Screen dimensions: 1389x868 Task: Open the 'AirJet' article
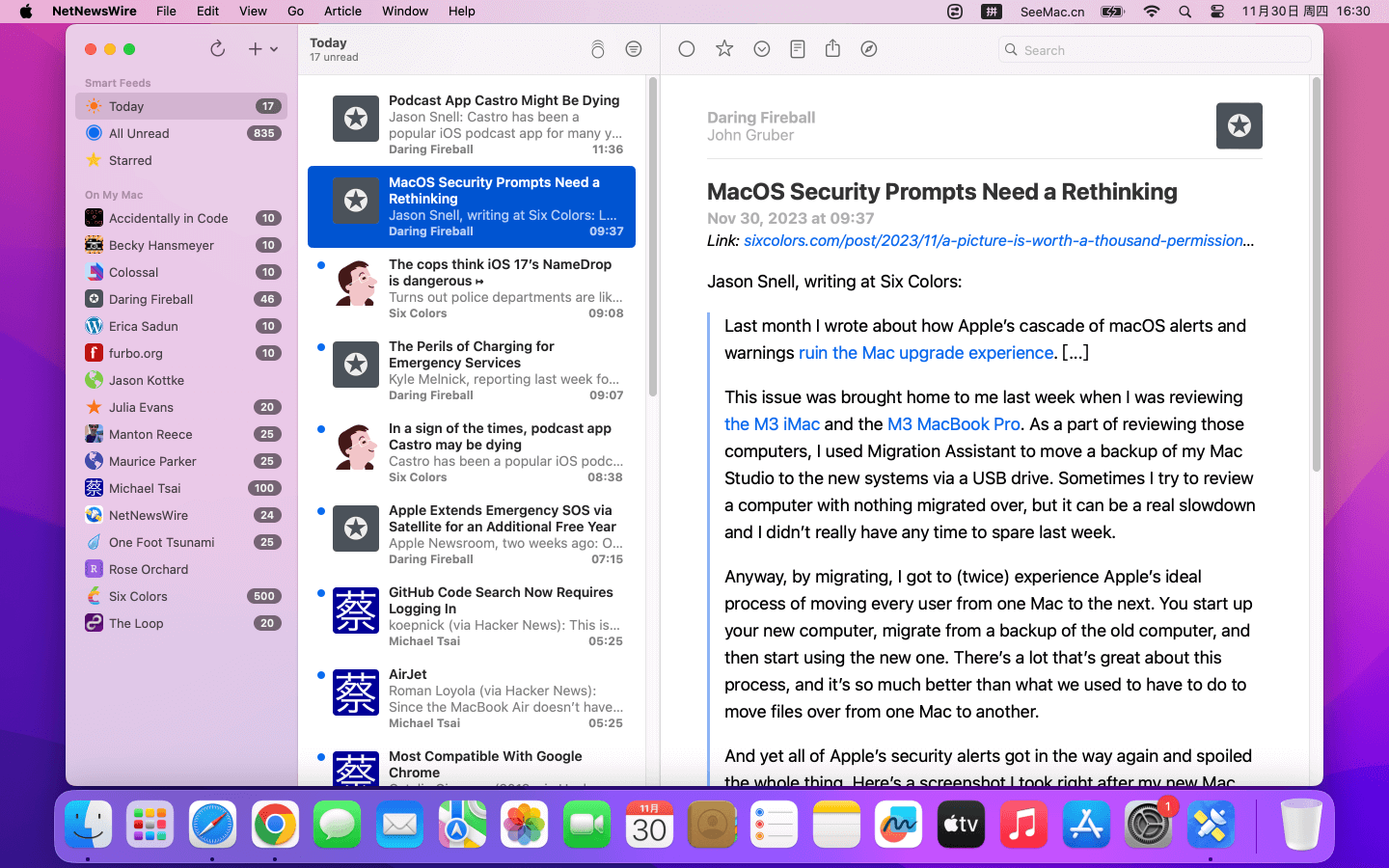[472, 698]
